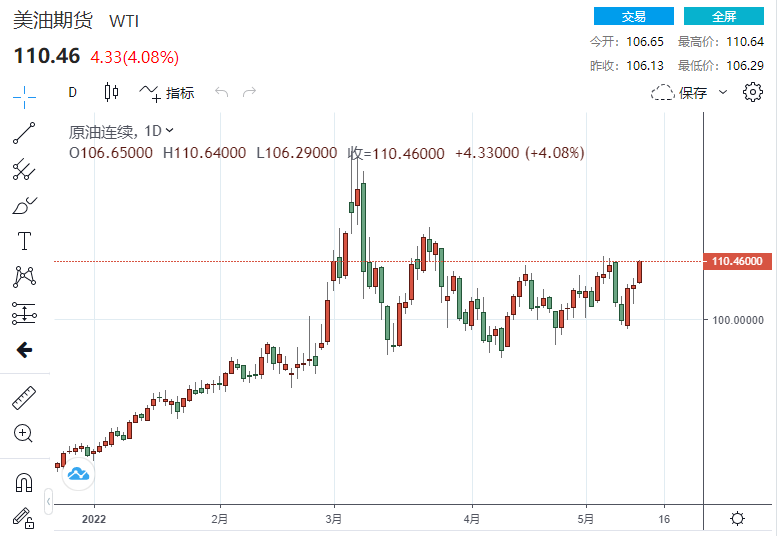Open the candlestick chart style selector
This screenshot has height=536, width=780.
[111, 93]
